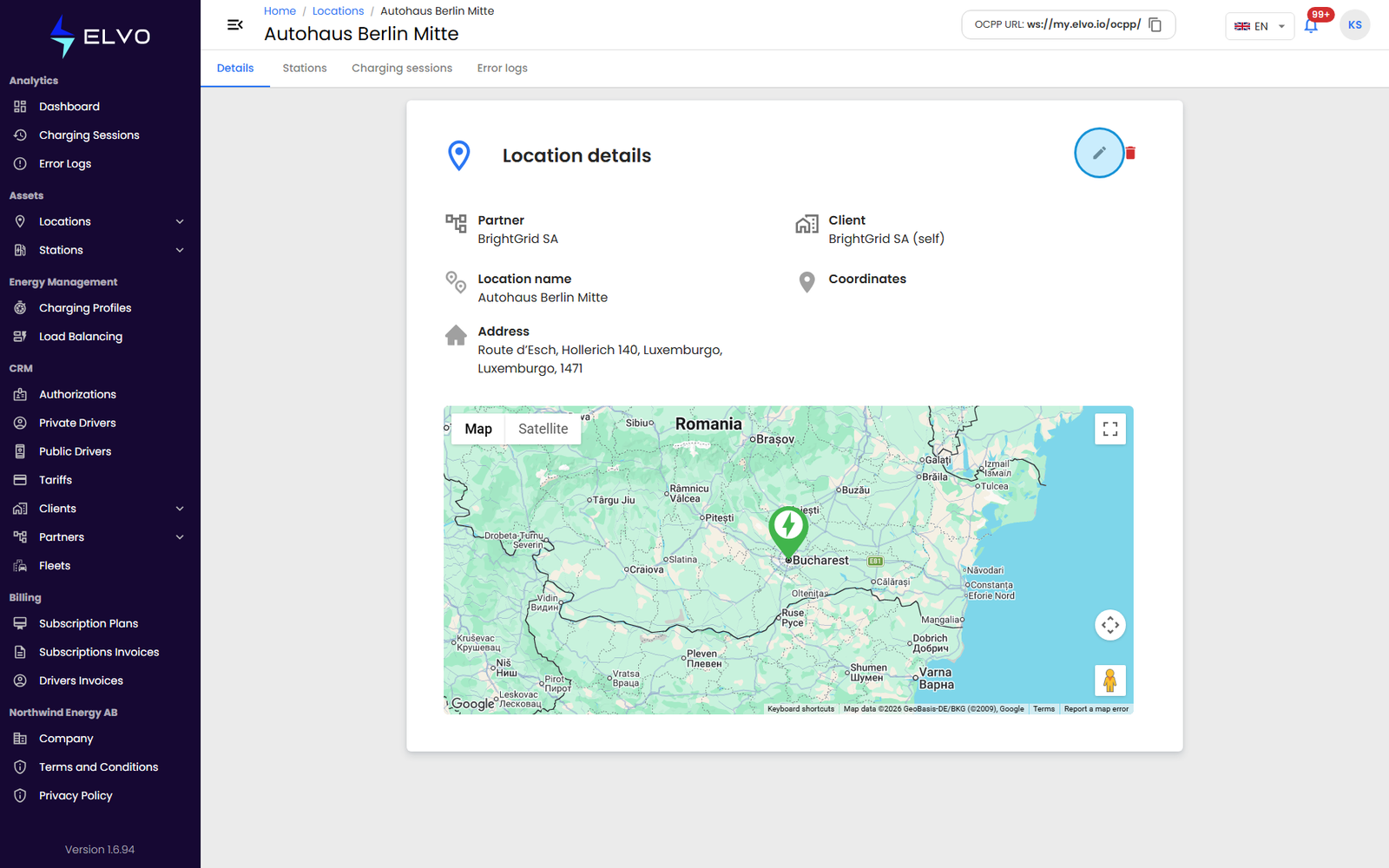
Task: Open the EN language dropdown
Action: 1260,26
